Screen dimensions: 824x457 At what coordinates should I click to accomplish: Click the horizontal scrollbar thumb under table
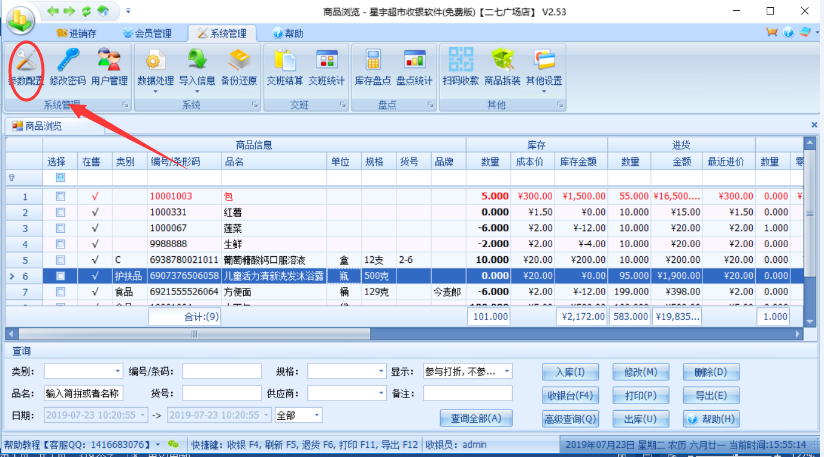pos(194,334)
